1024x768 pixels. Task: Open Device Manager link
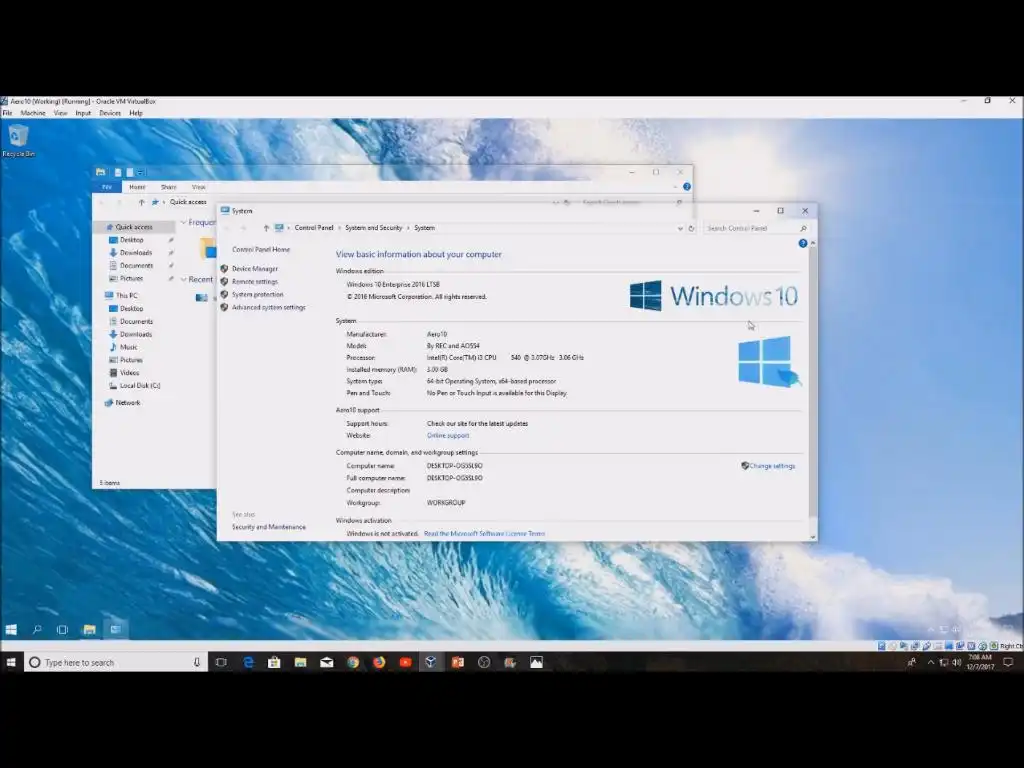click(x=255, y=268)
